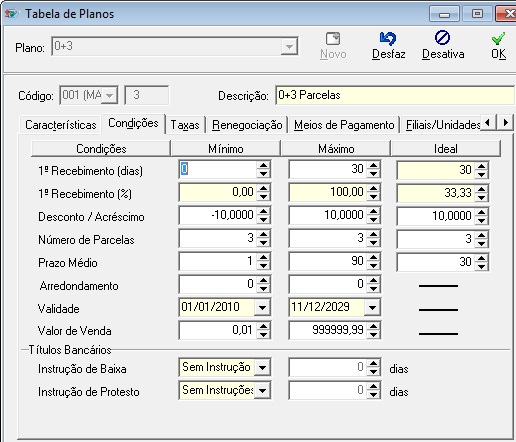Increase 1º Recebimento (dias) maximum value
The height and width of the screenshot is (442, 516).
pyautogui.click(x=373, y=165)
